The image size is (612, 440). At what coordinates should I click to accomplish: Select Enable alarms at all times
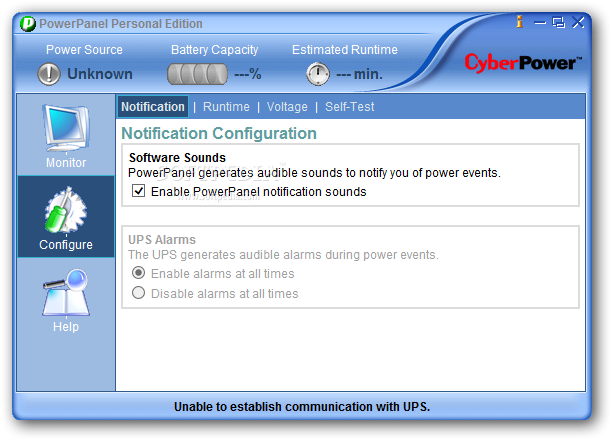[x=139, y=273]
